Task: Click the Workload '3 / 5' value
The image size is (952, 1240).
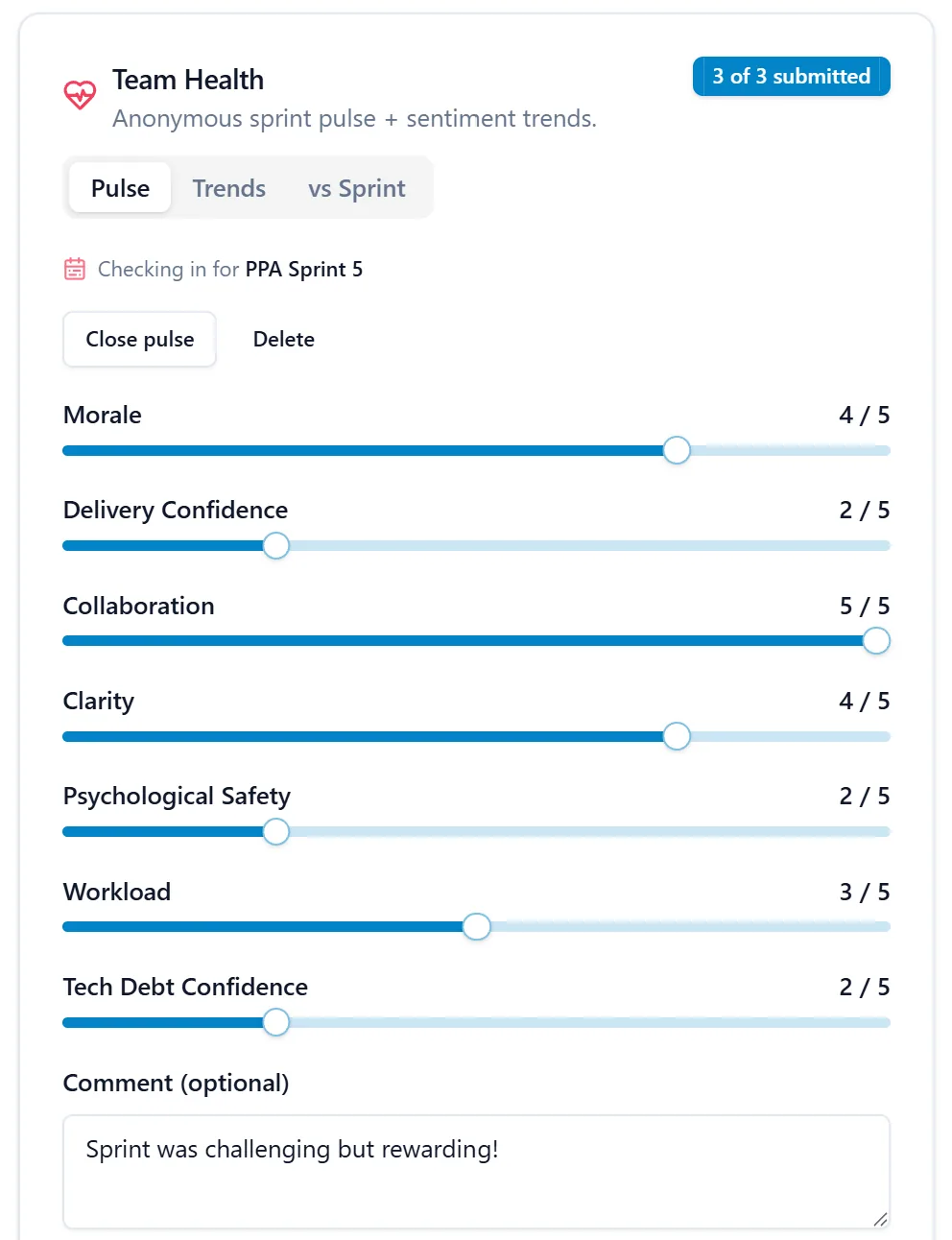Action: [x=865, y=892]
